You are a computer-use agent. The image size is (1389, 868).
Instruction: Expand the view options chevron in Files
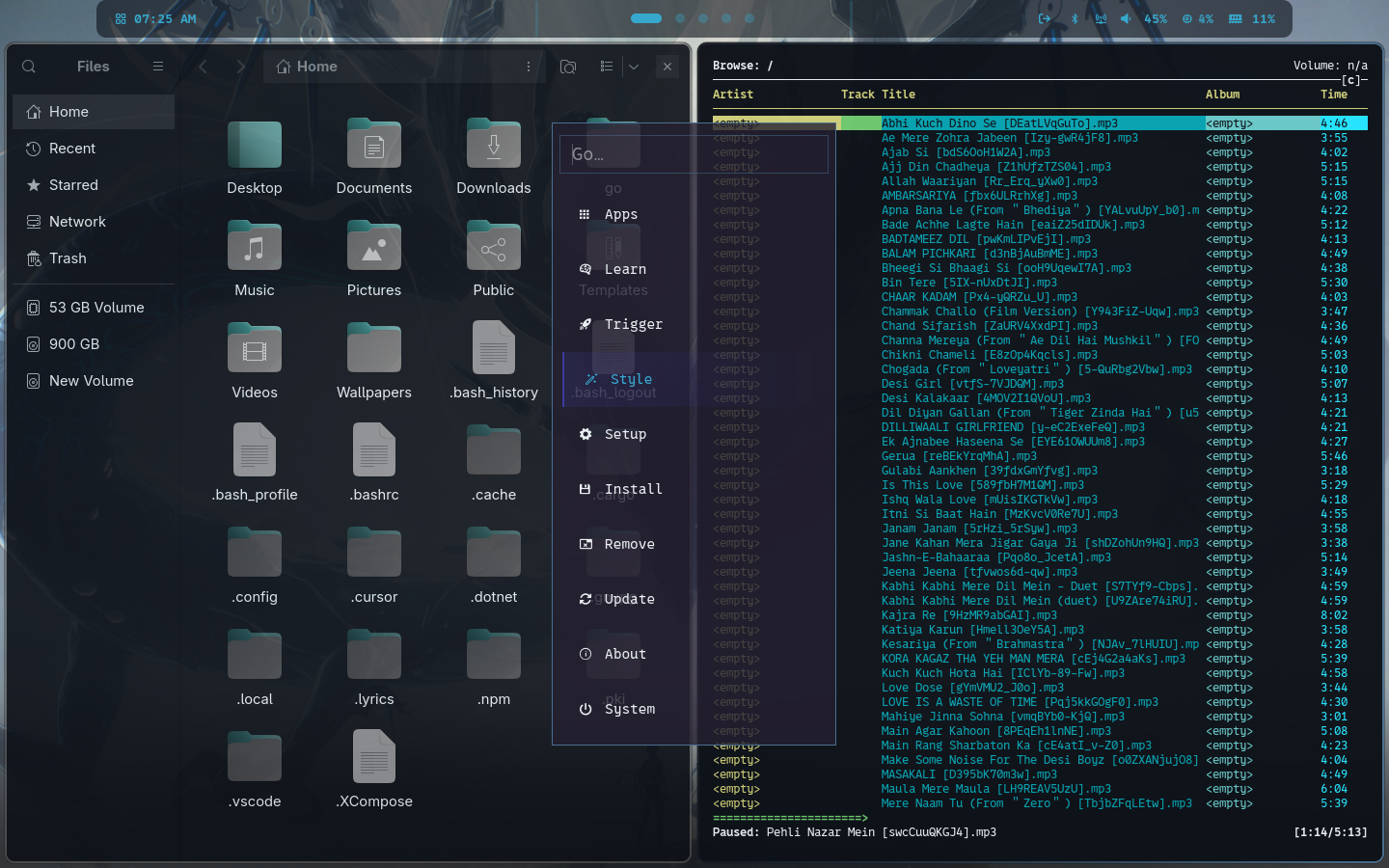633,67
